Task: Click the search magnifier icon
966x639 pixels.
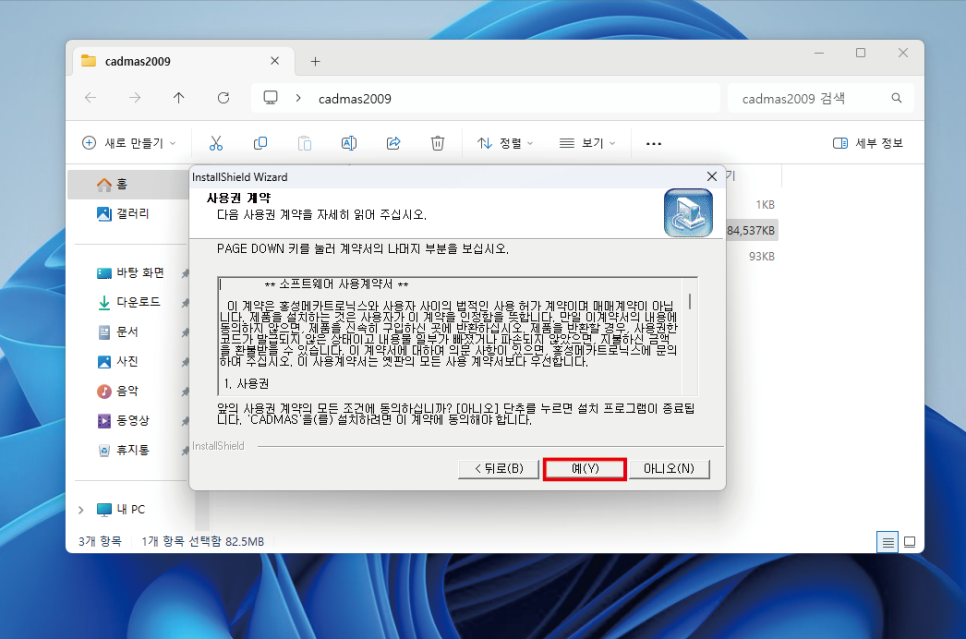Action: [896, 98]
